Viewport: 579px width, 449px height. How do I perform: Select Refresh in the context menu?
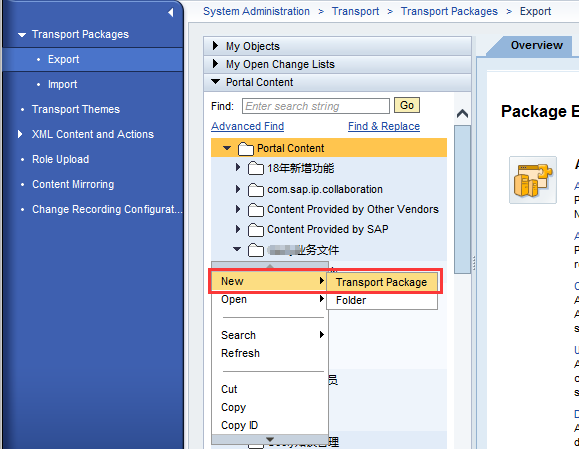point(240,353)
